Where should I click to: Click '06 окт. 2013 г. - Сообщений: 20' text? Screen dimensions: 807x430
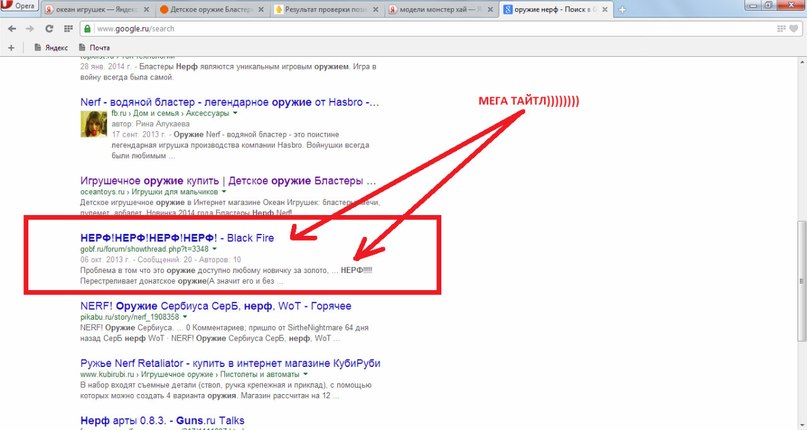pos(136,260)
